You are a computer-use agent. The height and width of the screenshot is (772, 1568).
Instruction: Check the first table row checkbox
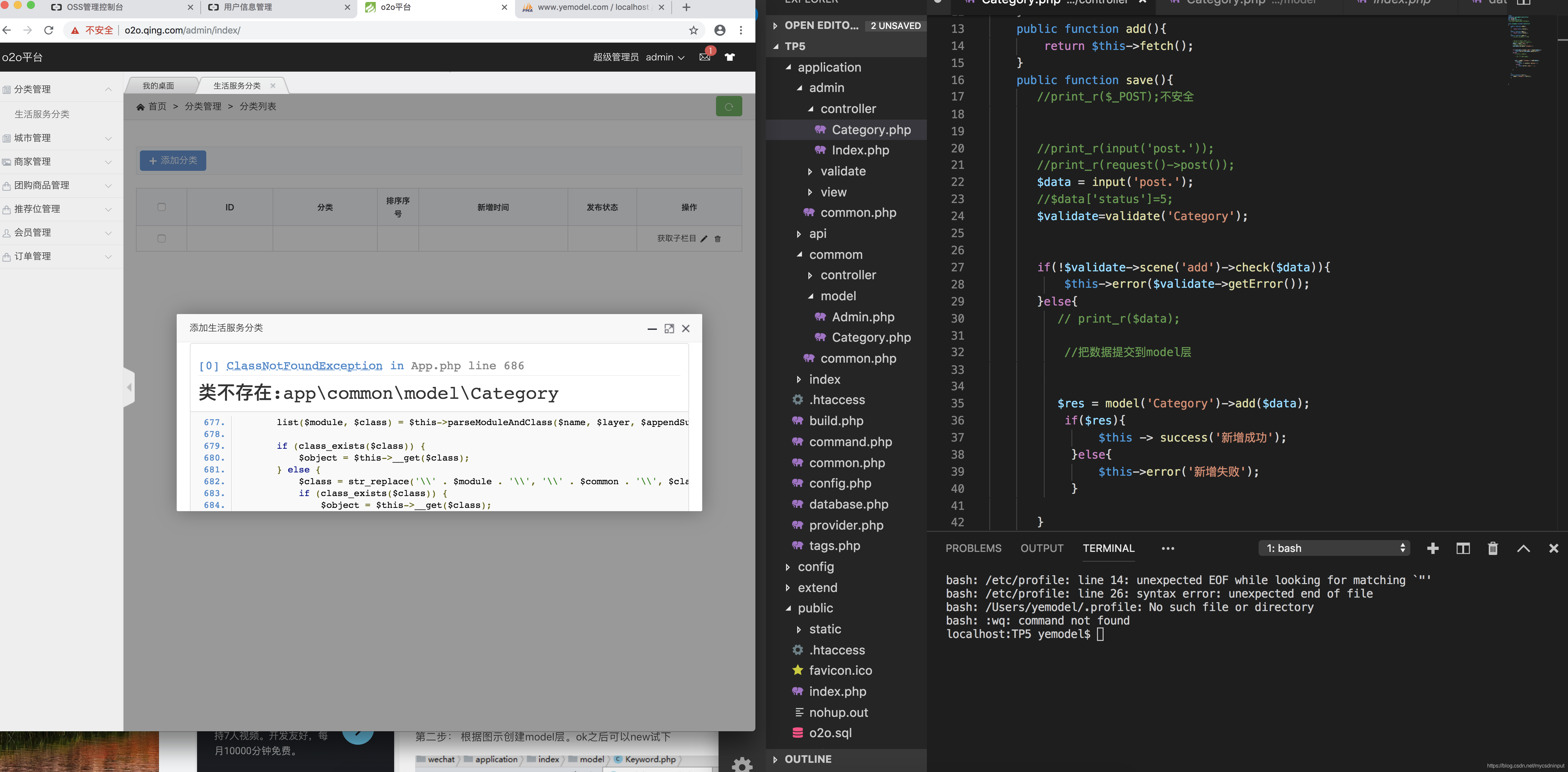(x=161, y=238)
